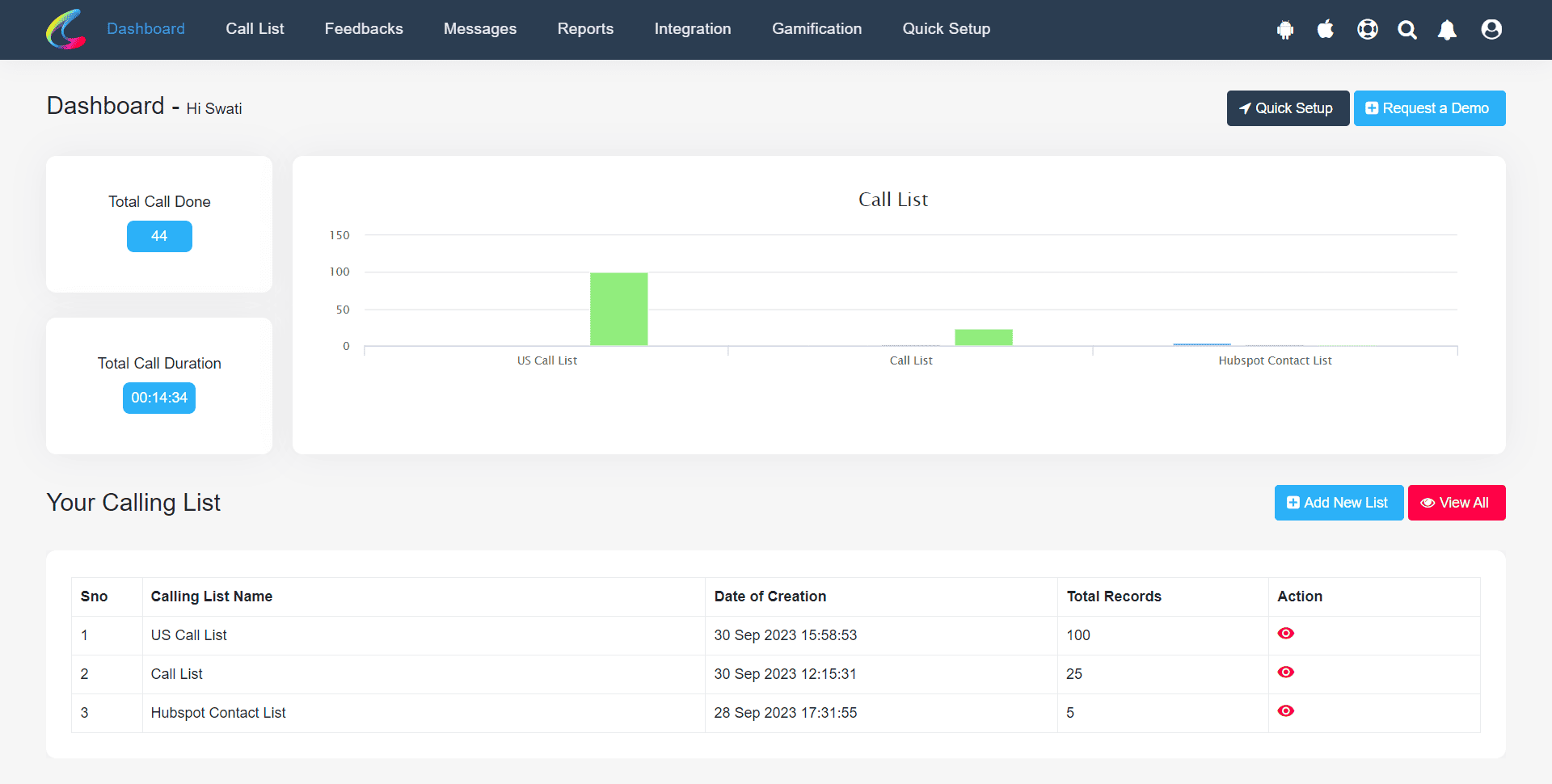1552x784 pixels.
Task: Open the Call List menu item
Action: click(255, 29)
